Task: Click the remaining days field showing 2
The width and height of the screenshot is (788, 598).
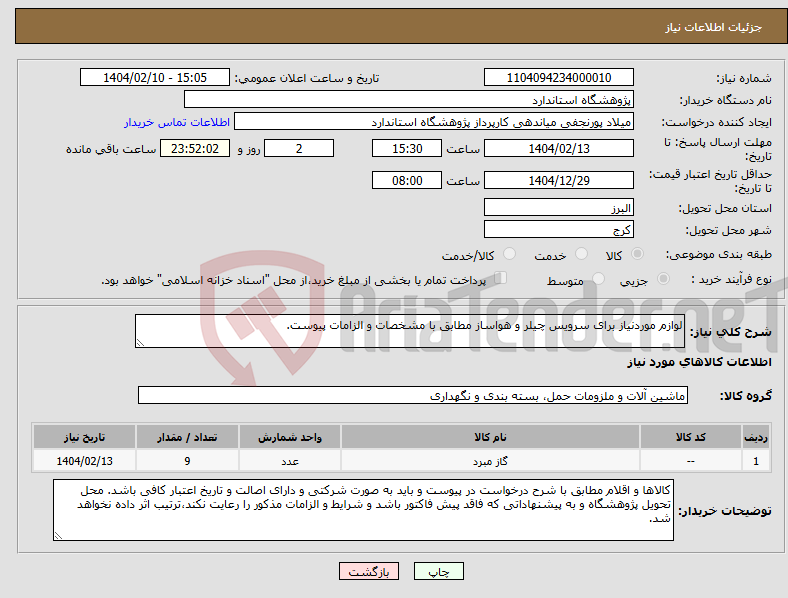Action: click(299, 148)
